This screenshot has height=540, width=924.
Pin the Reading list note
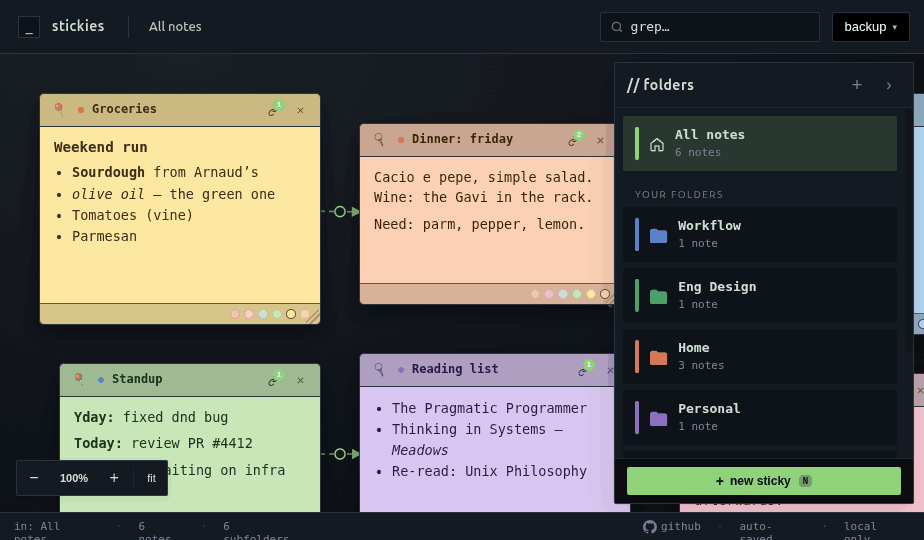click(x=379, y=369)
